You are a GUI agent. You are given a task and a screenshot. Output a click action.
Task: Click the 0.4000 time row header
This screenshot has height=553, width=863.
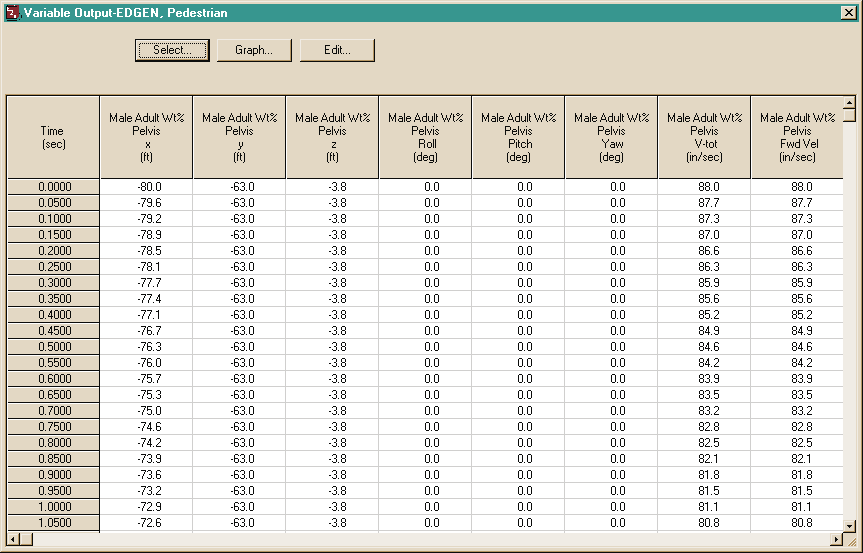(x=53, y=315)
